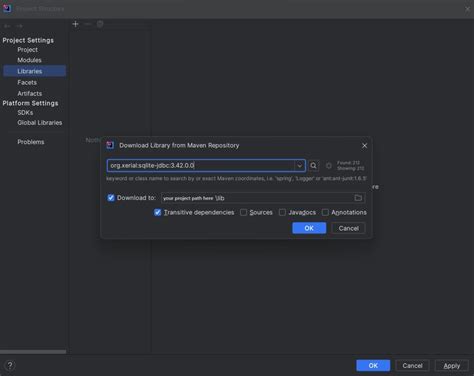Select Modules in Project Settings
The image size is (474, 376).
[29, 60]
